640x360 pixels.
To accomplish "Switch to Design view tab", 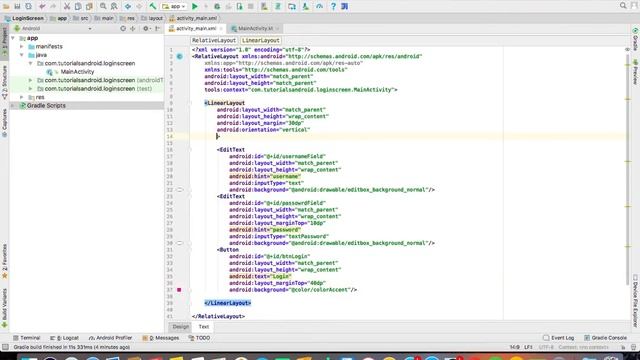I will (x=180, y=327).
